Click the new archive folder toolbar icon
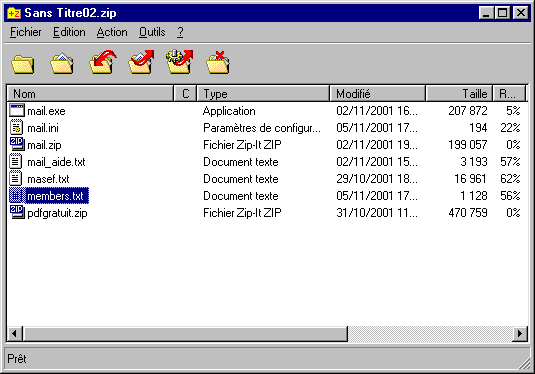This screenshot has height=374, width=535. [x=23, y=64]
